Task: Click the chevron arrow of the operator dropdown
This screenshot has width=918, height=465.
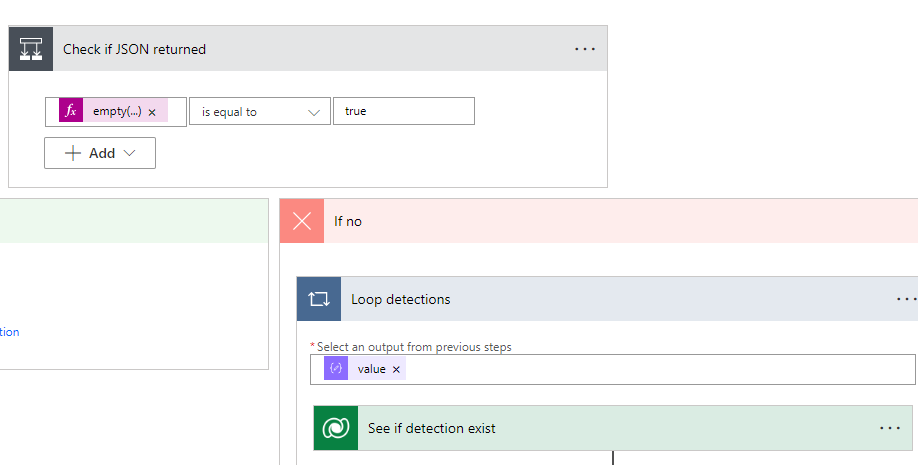Action: tap(314, 112)
